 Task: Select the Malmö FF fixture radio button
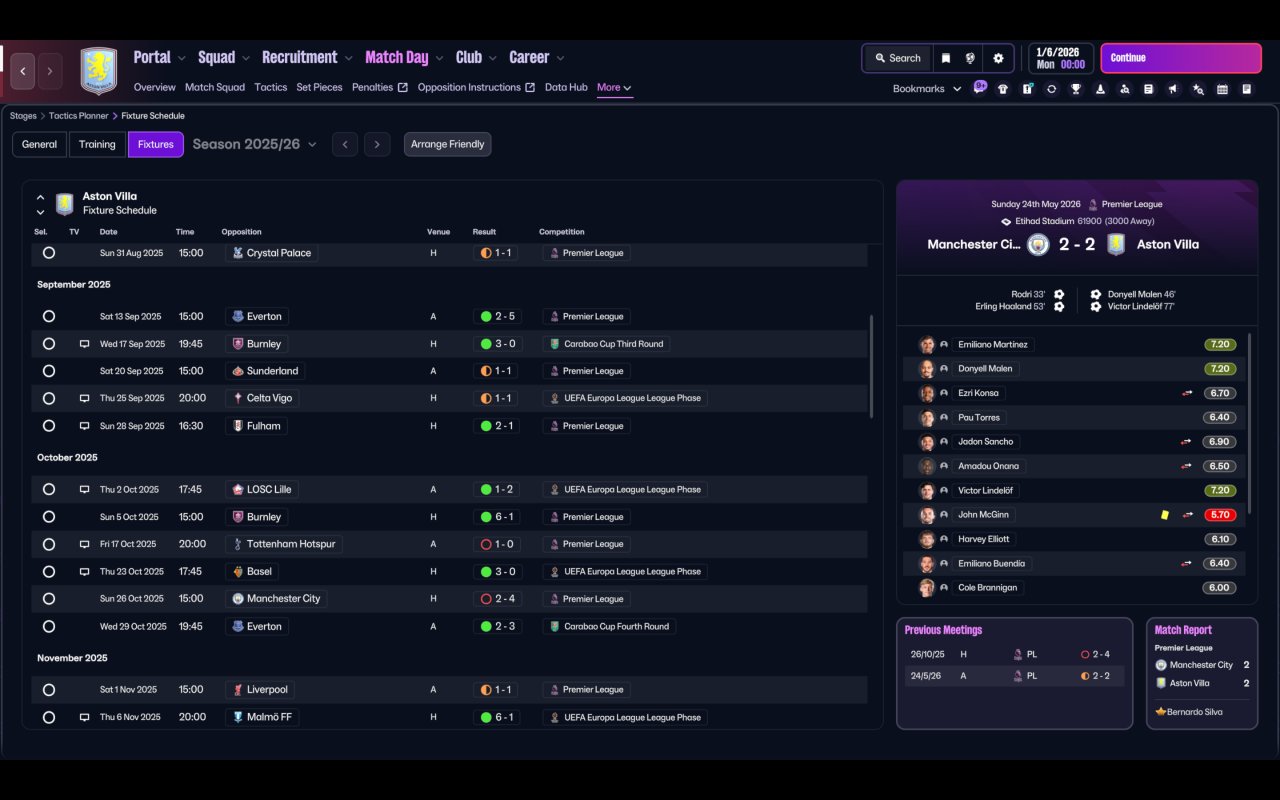pos(48,717)
